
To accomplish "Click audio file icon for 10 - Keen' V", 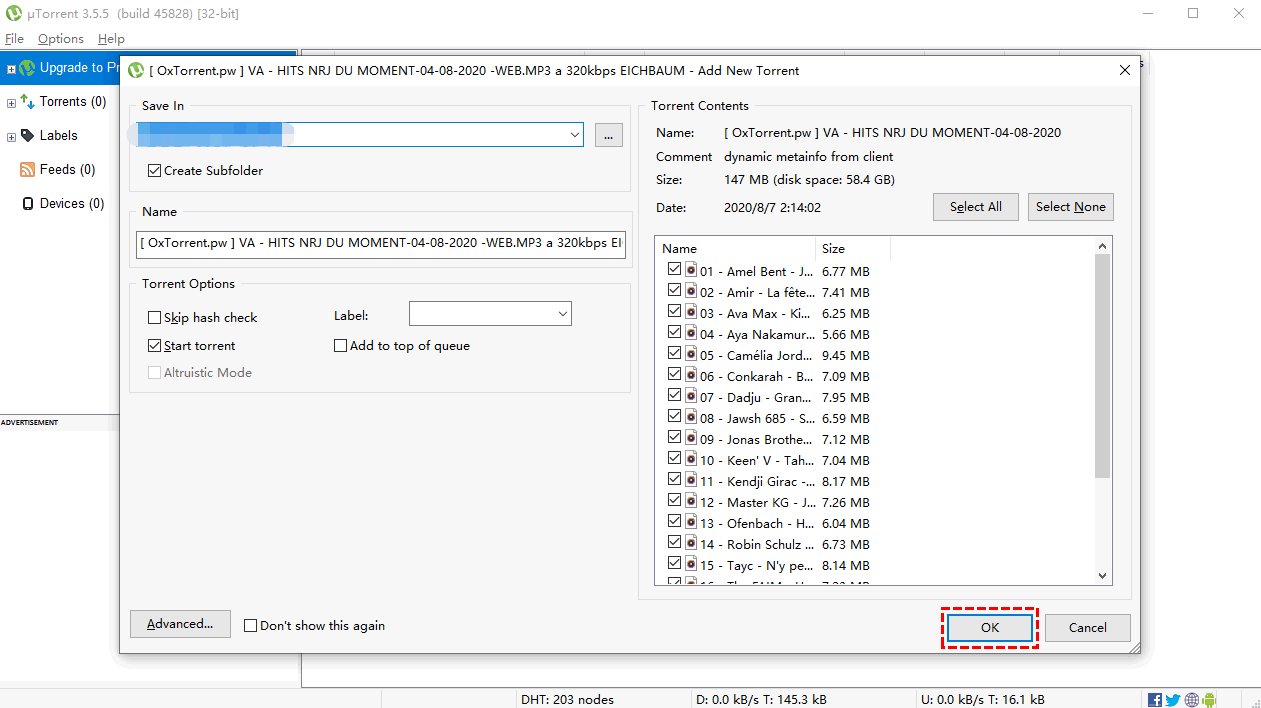I will 691,459.
